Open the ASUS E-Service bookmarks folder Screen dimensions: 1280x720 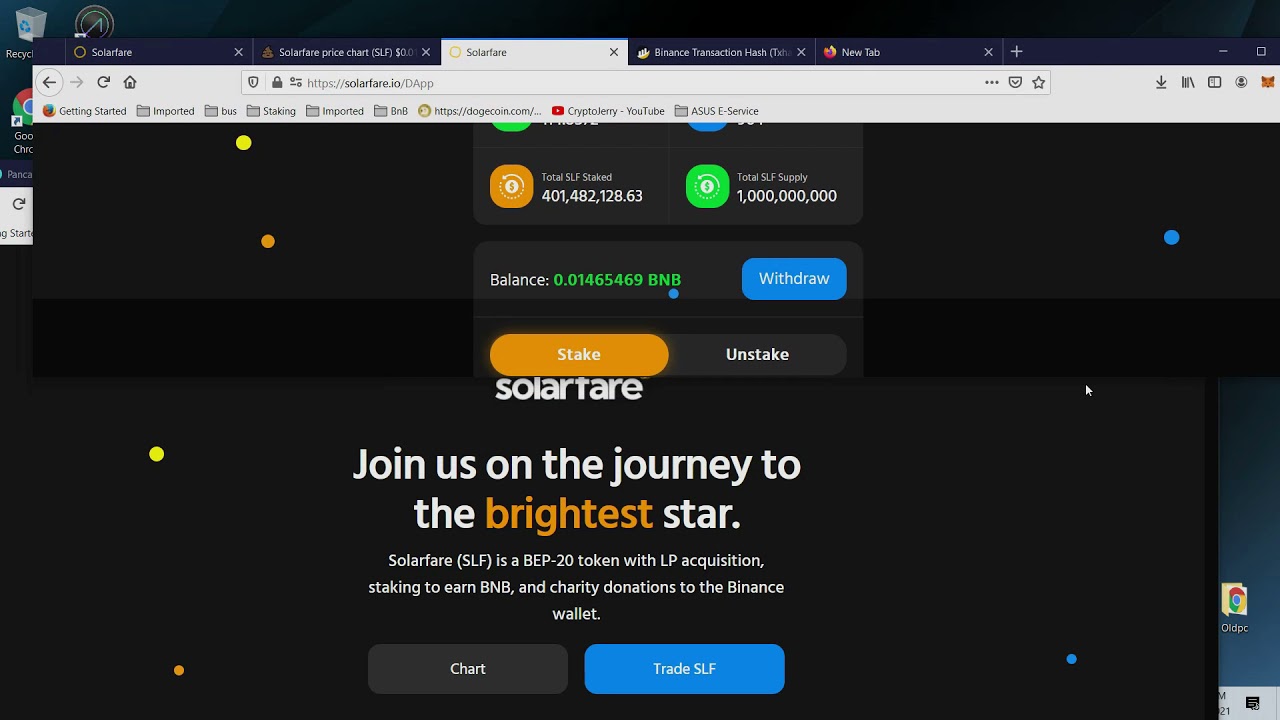pyautogui.click(x=717, y=111)
